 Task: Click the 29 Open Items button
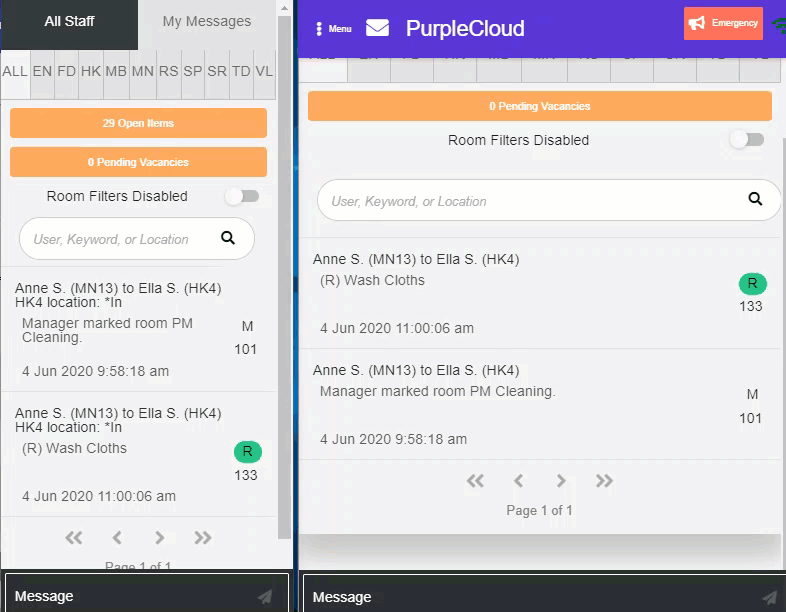pos(138,123)
